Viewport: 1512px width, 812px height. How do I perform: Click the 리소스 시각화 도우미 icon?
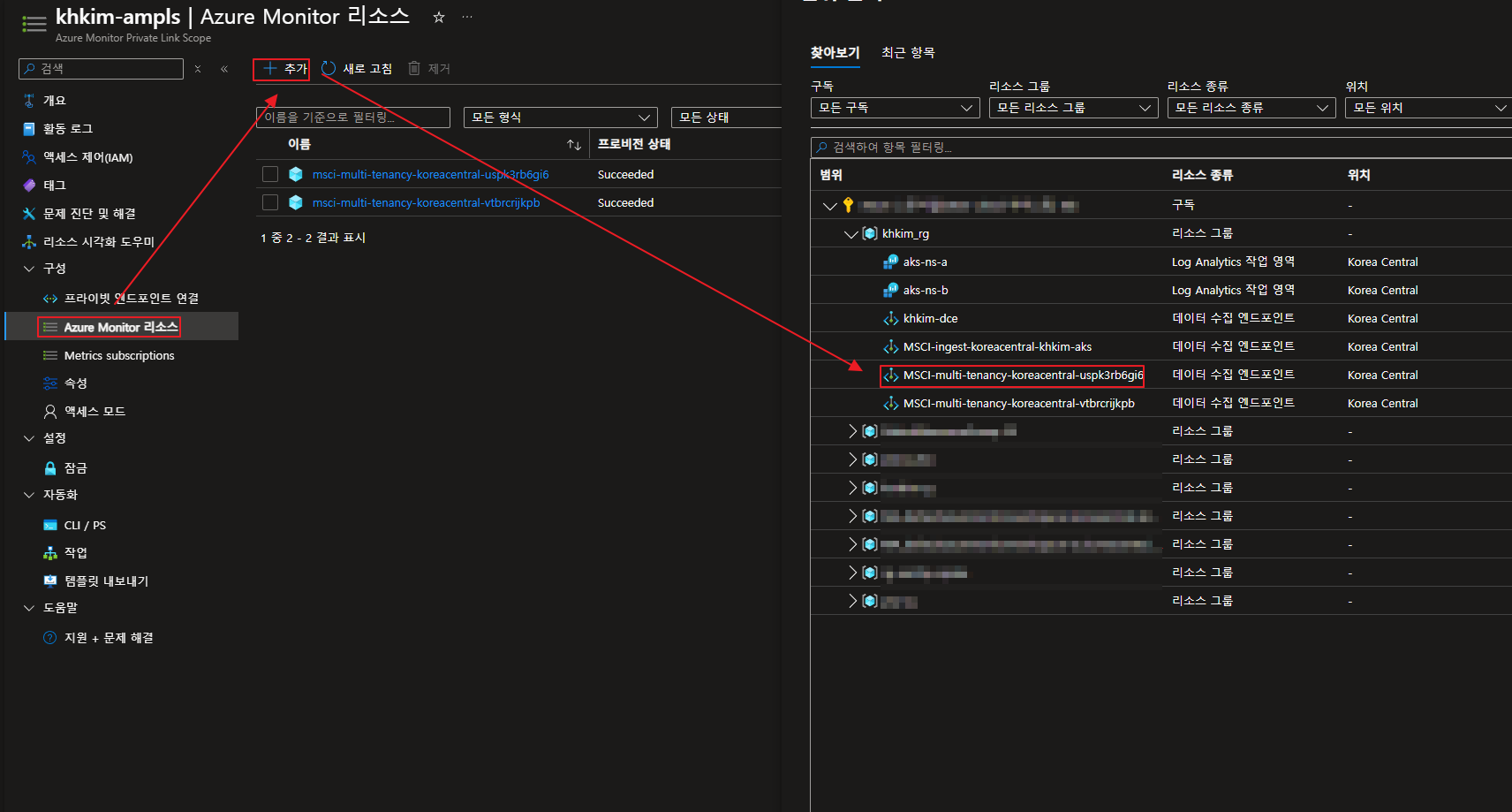[29, 241]
